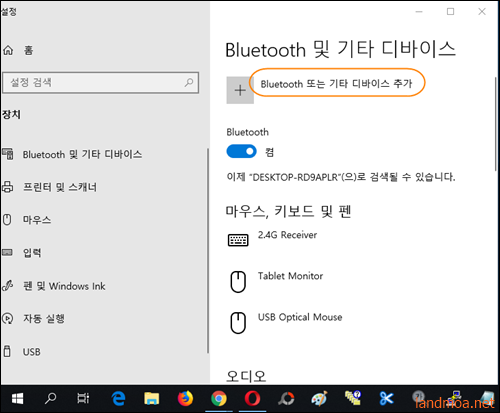Click the printer icon in the sidebar
500x413 pixels.
(x=8, y=187)
